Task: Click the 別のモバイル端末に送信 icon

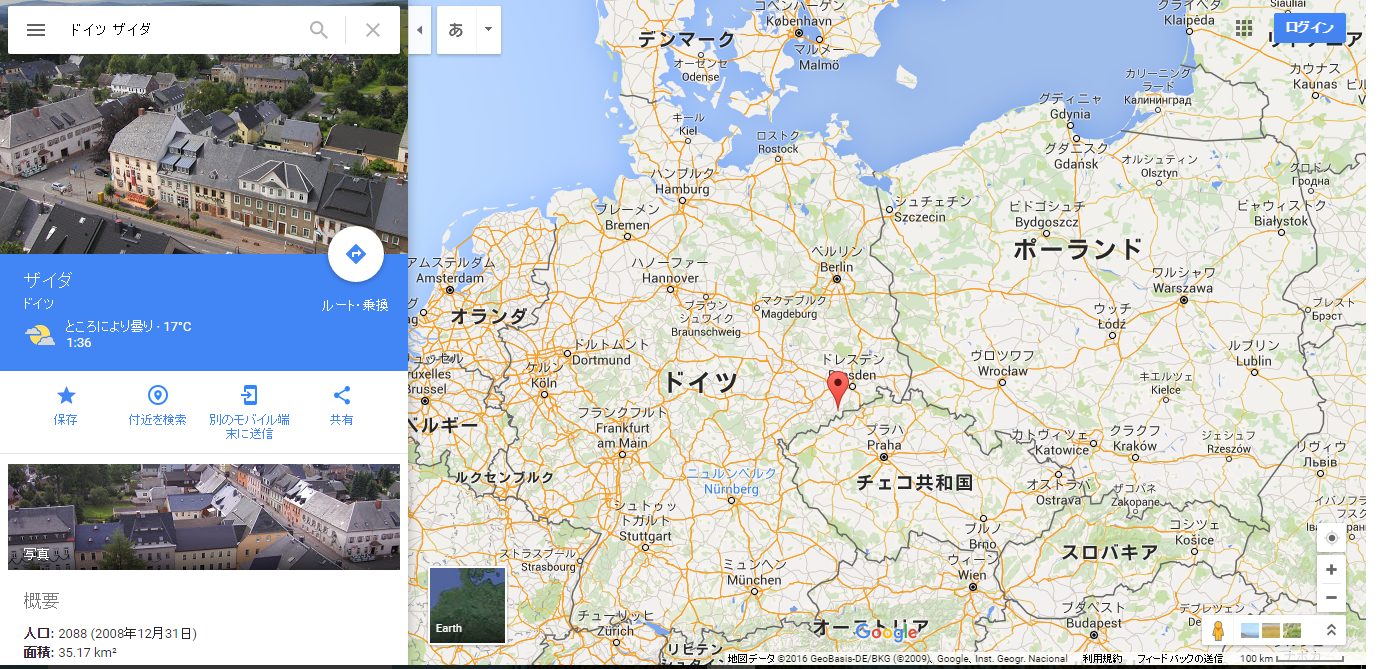Action: point(250,395)
